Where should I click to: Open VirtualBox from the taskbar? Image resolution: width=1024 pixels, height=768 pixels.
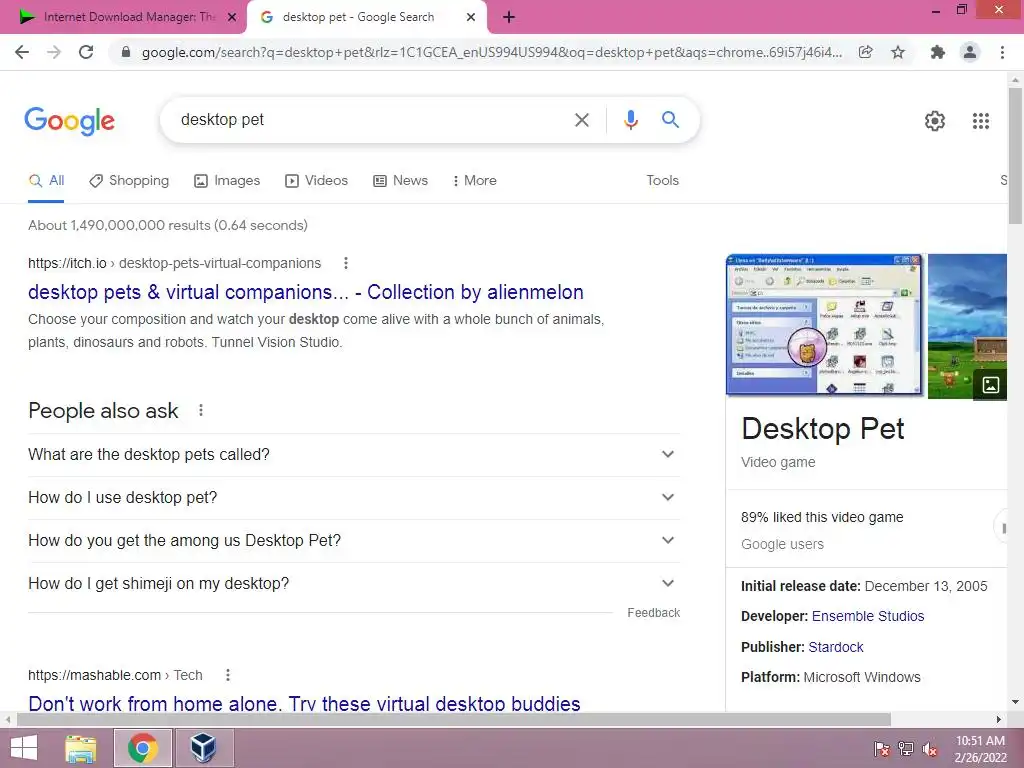pyautogui.click(x=203, y=748)
